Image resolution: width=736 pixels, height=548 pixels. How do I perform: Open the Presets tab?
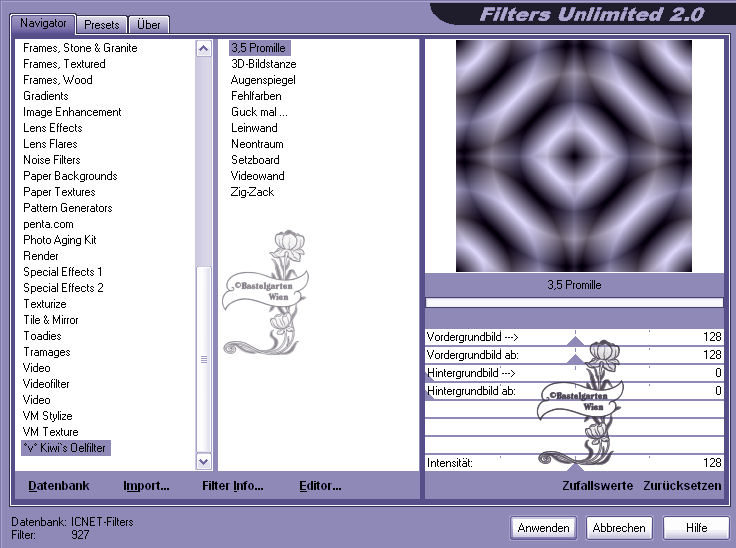pos(101,24)
